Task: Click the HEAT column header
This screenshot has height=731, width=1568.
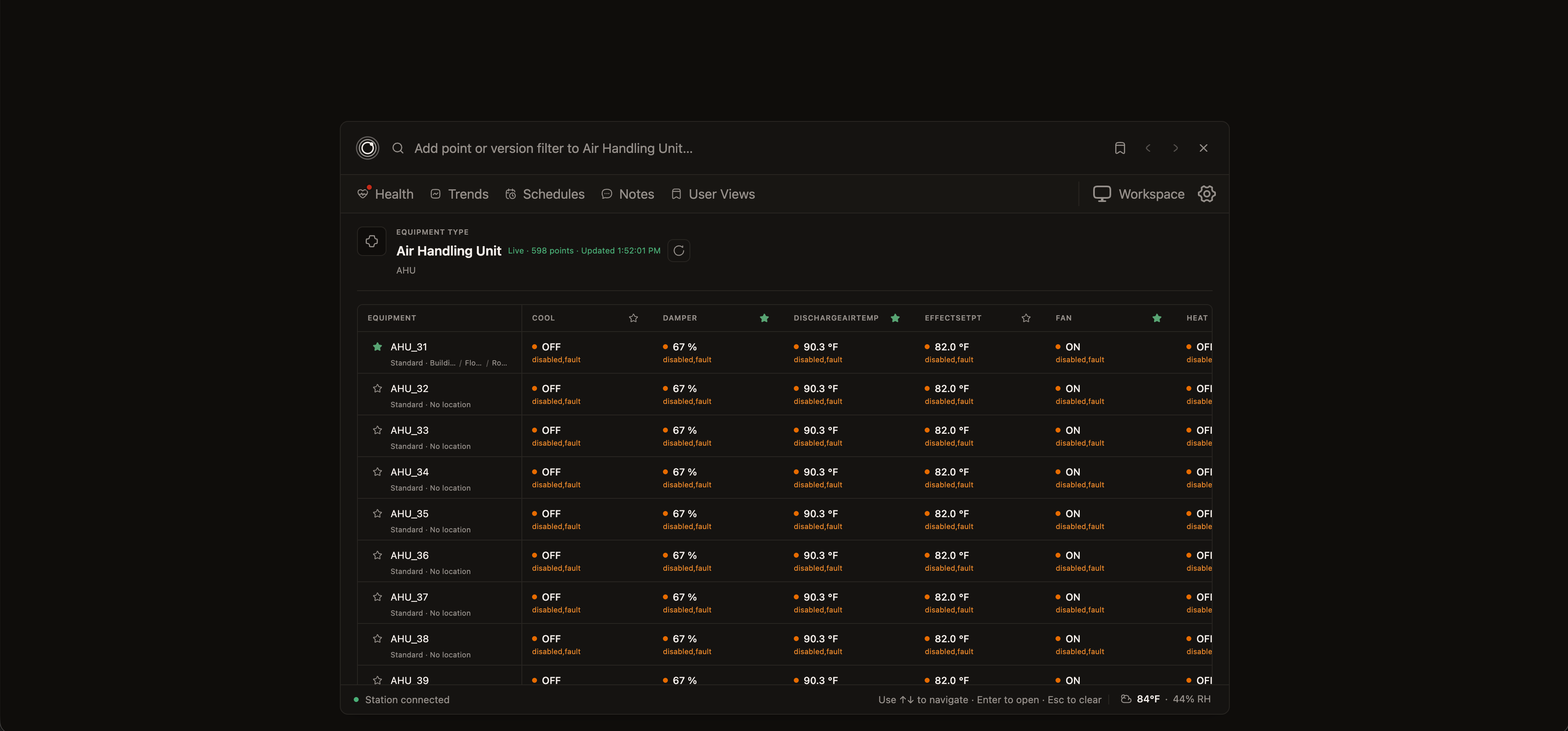Action: [x=1197, y=318]
